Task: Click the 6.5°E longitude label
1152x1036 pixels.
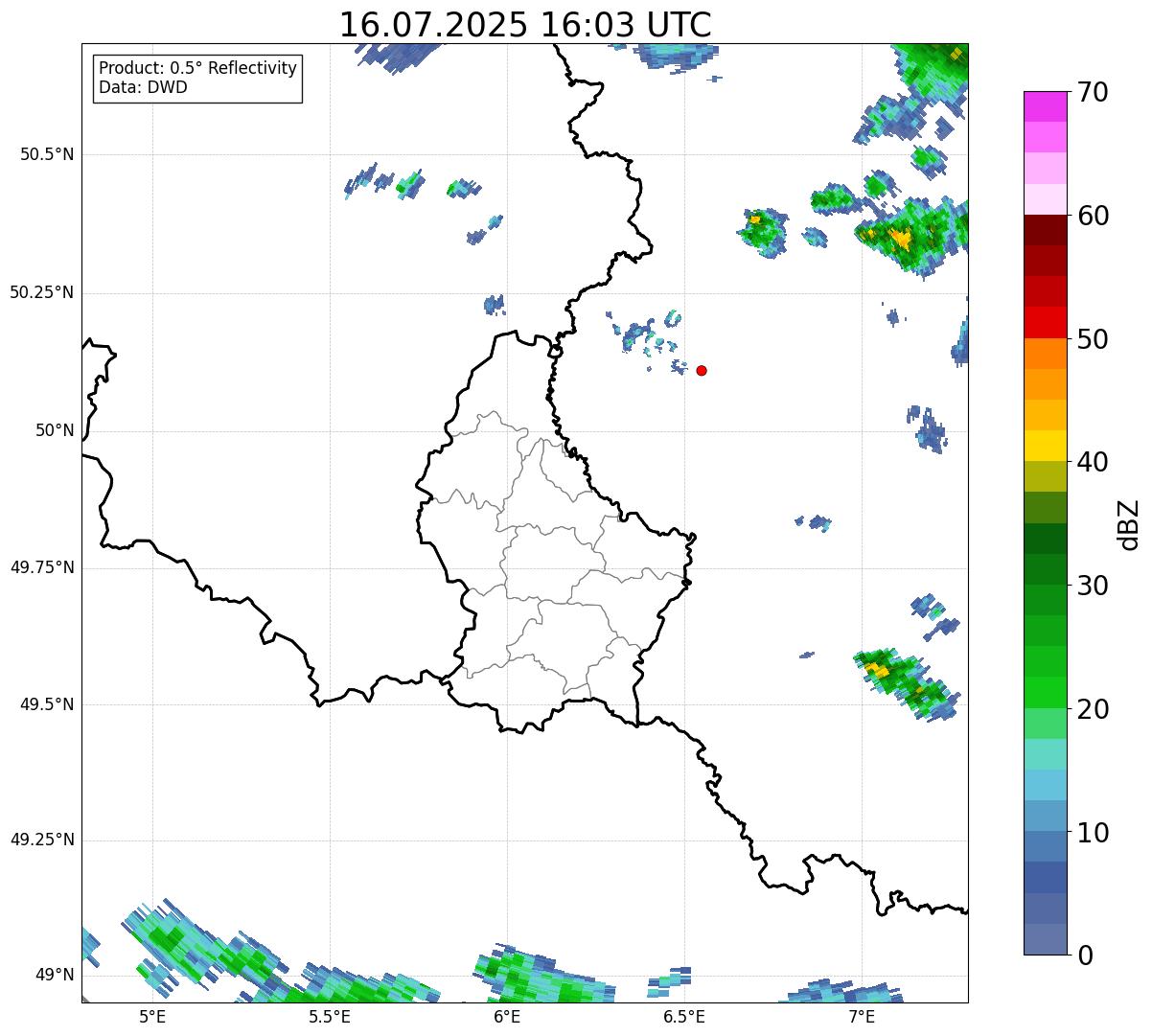Action: click(x=684, y=1017)
